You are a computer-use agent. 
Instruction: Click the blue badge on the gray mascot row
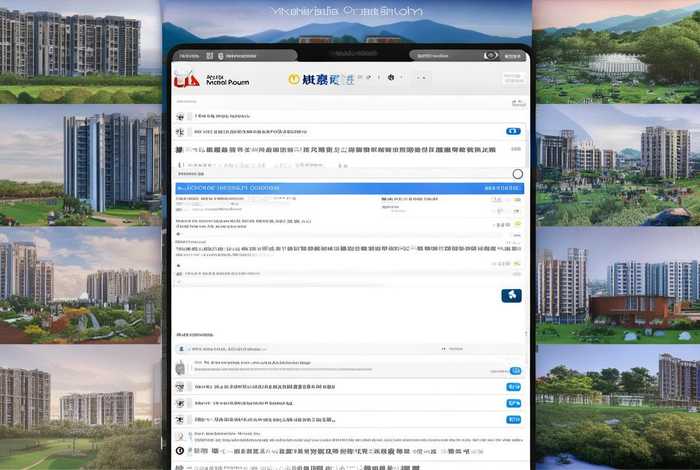515,371
